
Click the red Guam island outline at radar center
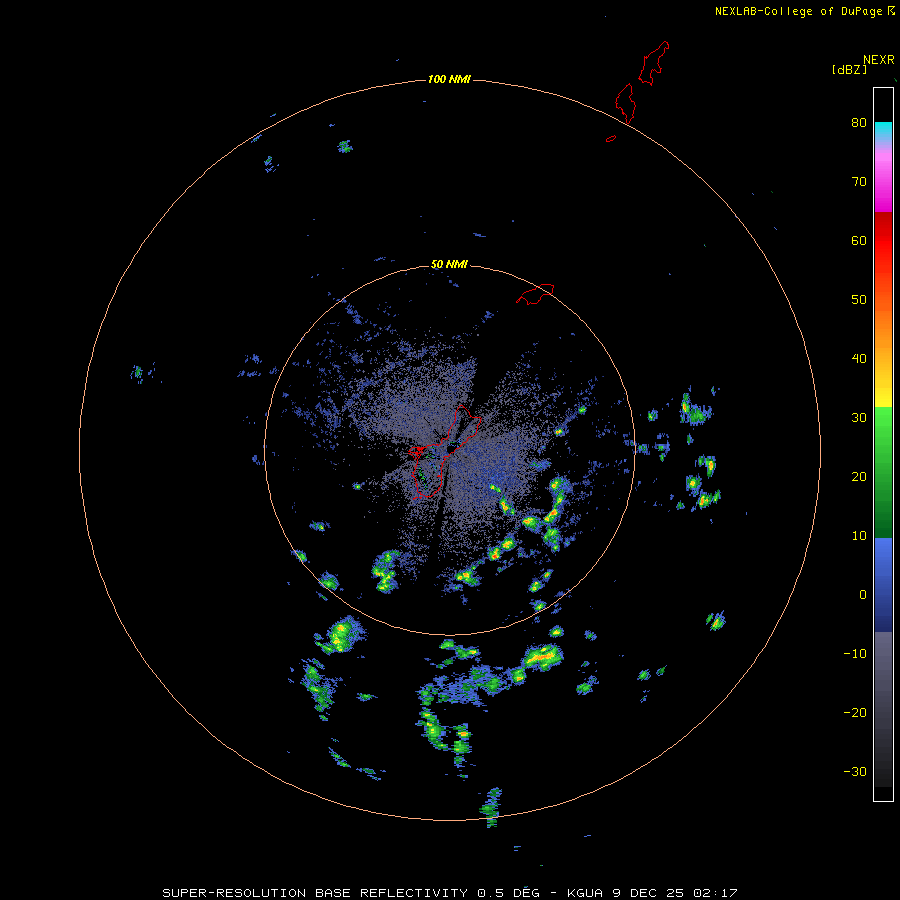click(x=445, y=452)
